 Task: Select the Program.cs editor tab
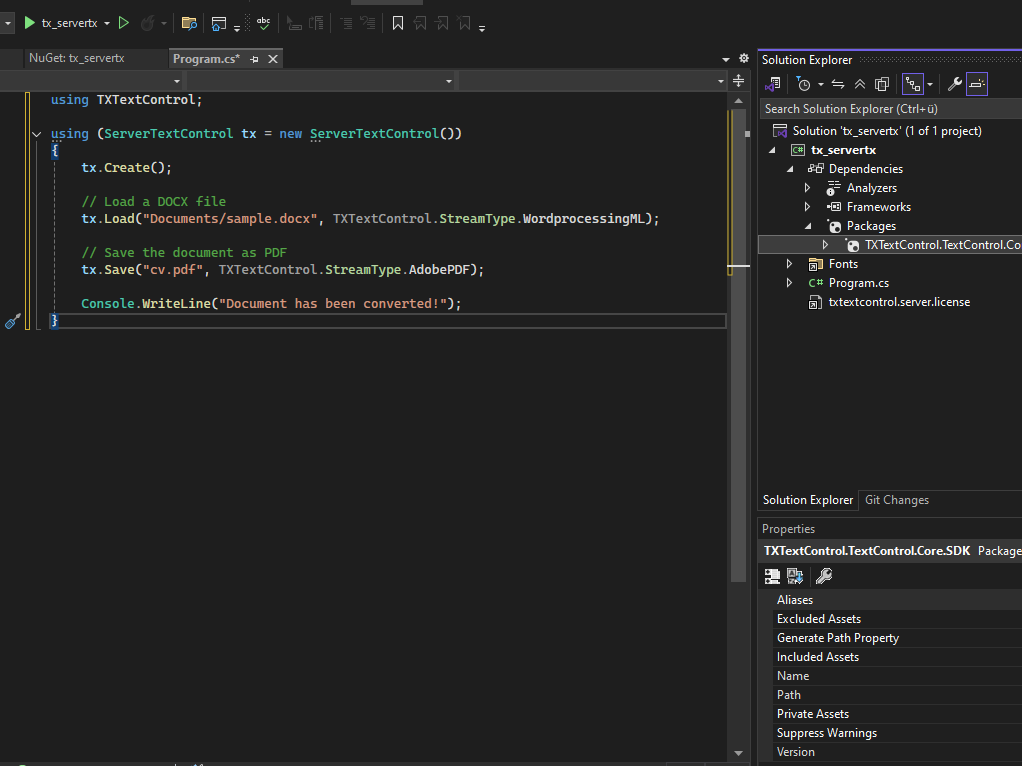[x=206, y=59]
